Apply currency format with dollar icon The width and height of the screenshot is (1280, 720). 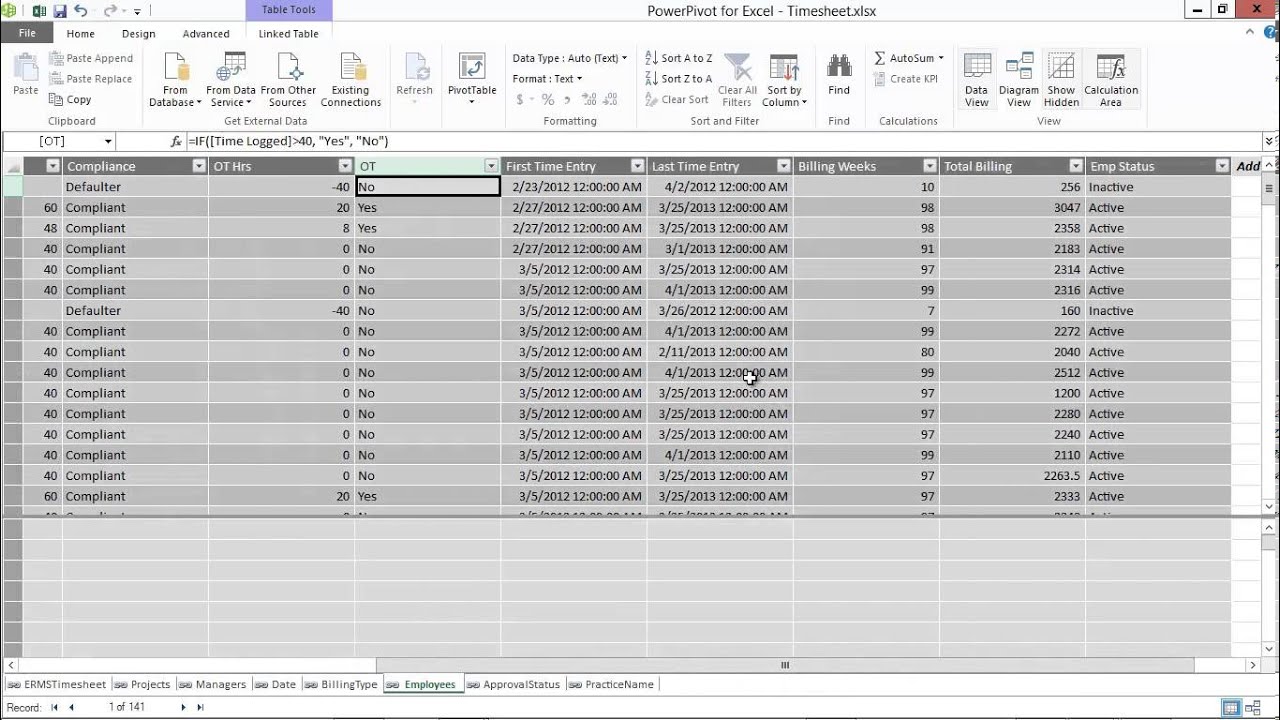pyautogui.click(x=520, y=100)
